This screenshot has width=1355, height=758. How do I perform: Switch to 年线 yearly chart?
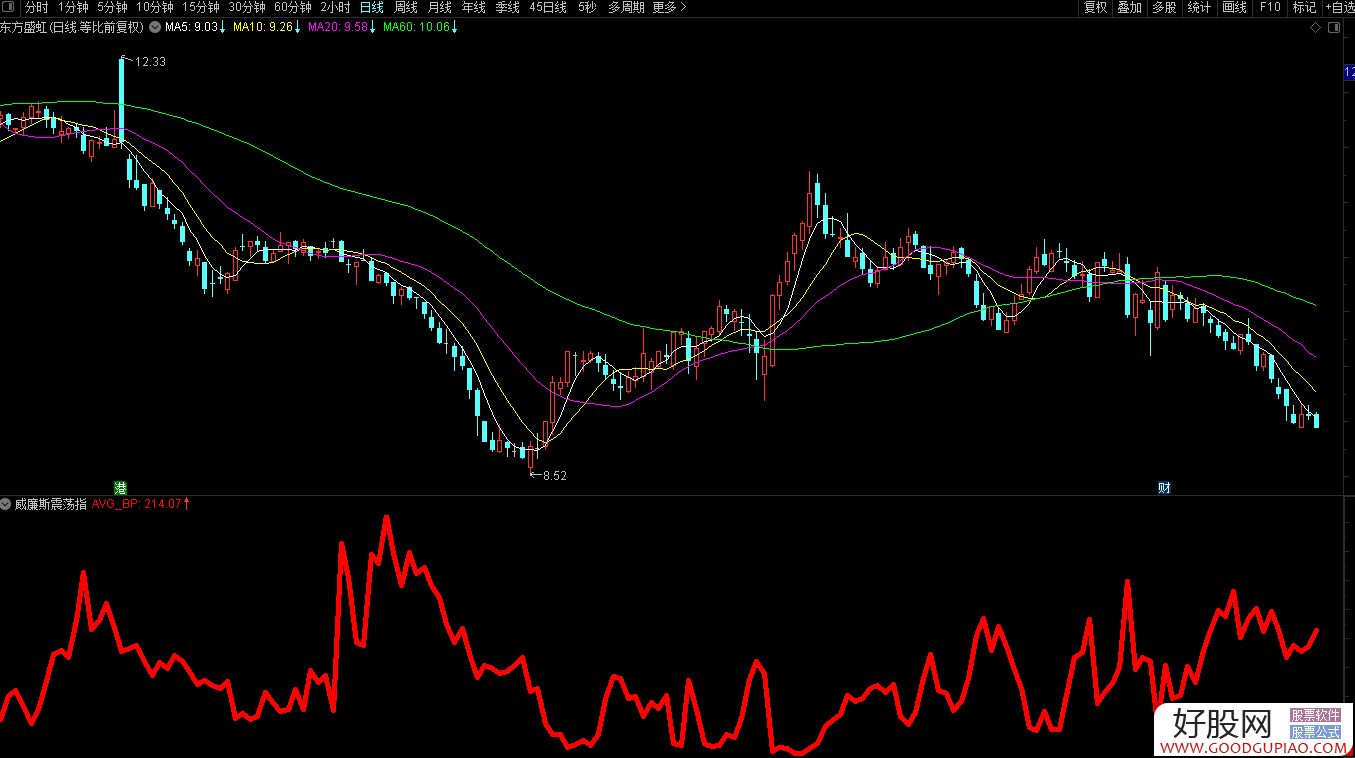coord(474,7)
